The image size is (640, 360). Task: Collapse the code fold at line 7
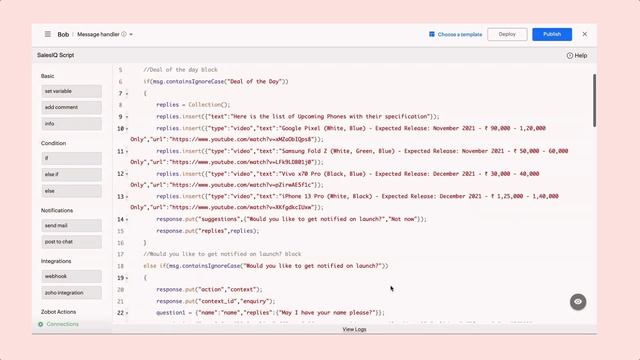[127, 94]
